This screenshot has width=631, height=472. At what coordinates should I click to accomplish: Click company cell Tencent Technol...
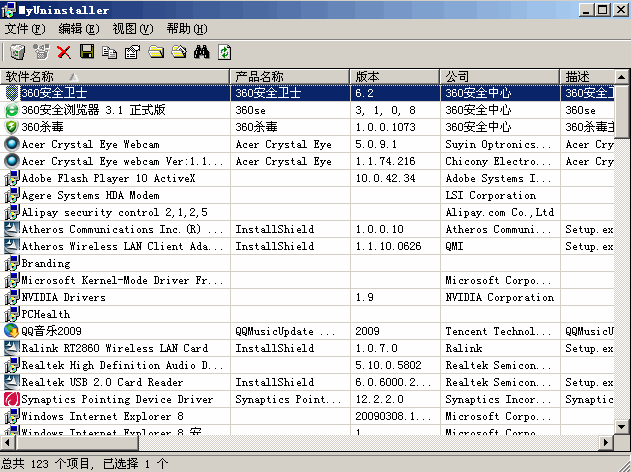pos(498,331)
